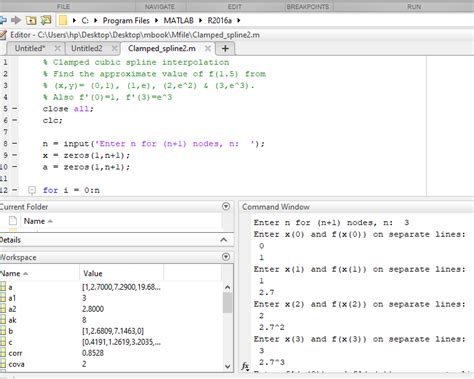The height and width of the screenshot is (379, 474).
Task: Select R2016a in the path bar
Action: pos(219,21)
